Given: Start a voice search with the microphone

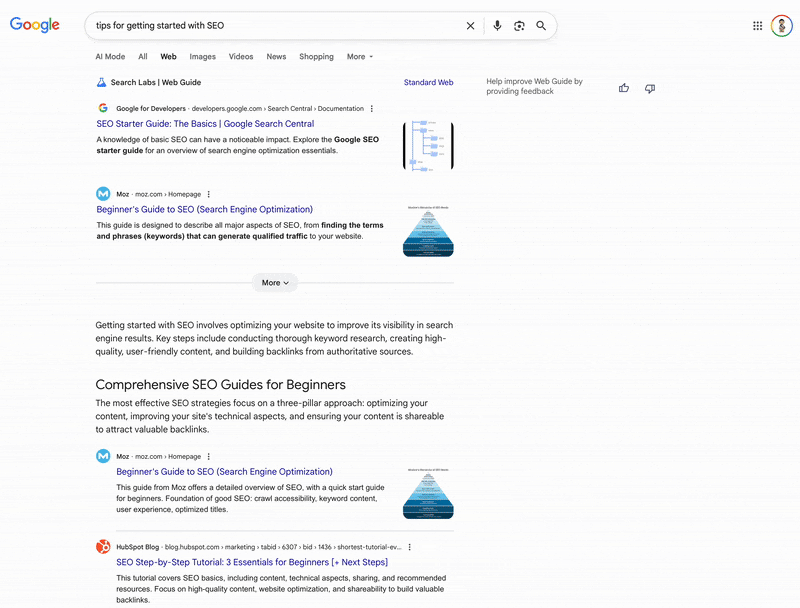Looking at the screenshot, I should 497,26.
